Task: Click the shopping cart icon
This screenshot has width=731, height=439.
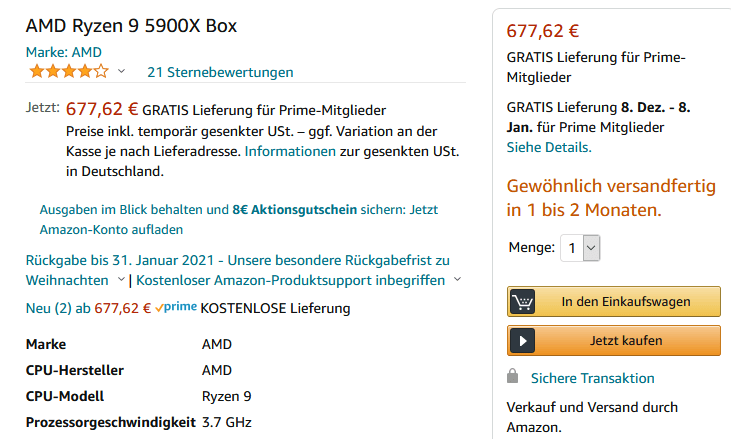Action: click(522, 302)
